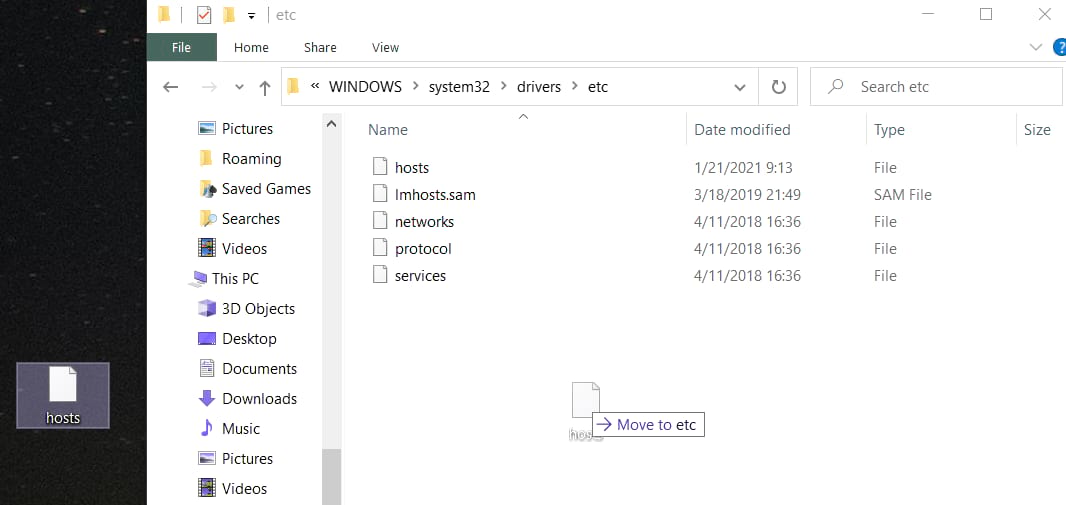The width and height of the screenshot is (1066, 505).
Task: Select the Downloads folder in sidebar
Action: tap(258, 399)
